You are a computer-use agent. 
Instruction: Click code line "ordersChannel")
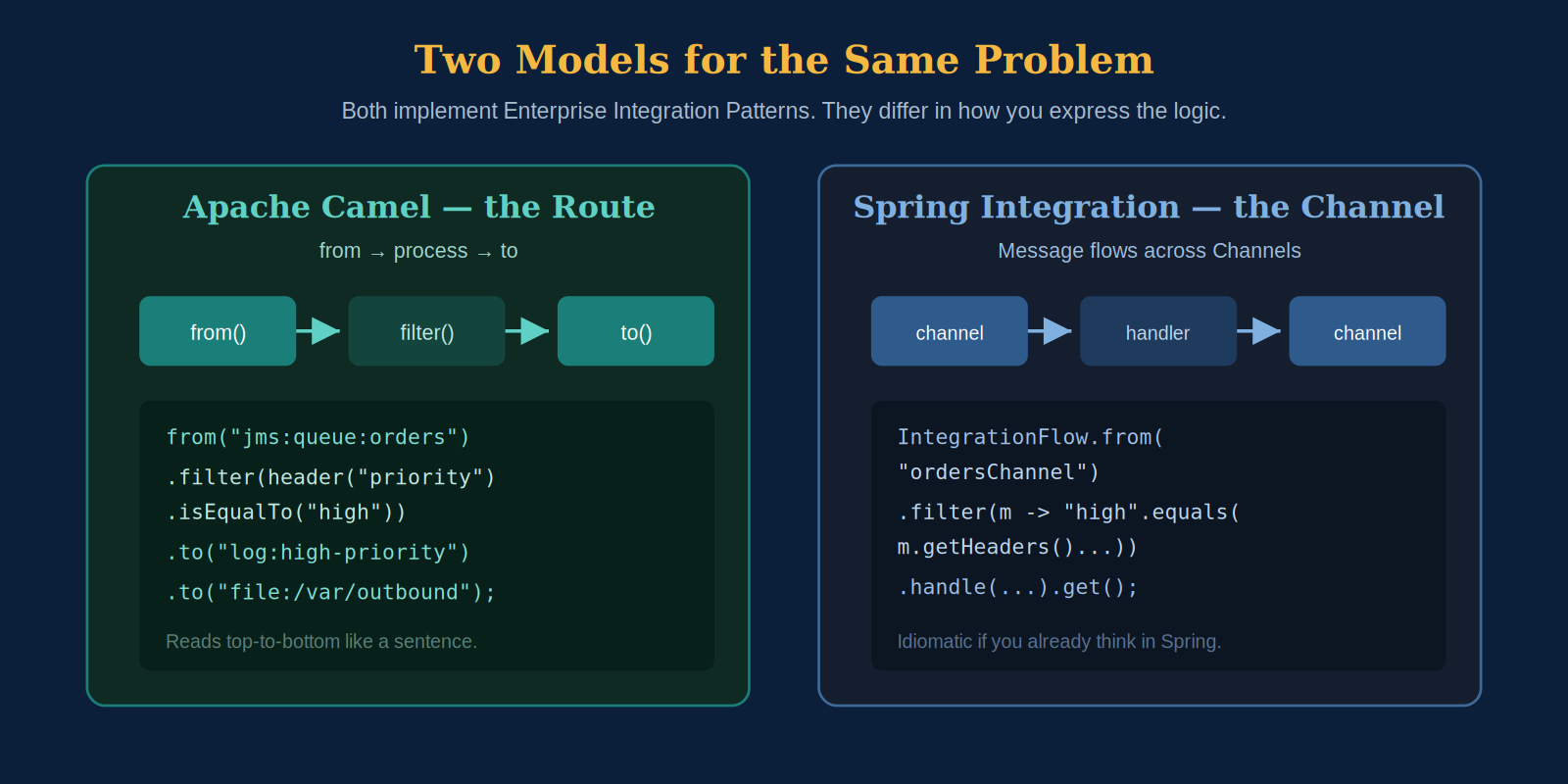(x=999, y=472)
